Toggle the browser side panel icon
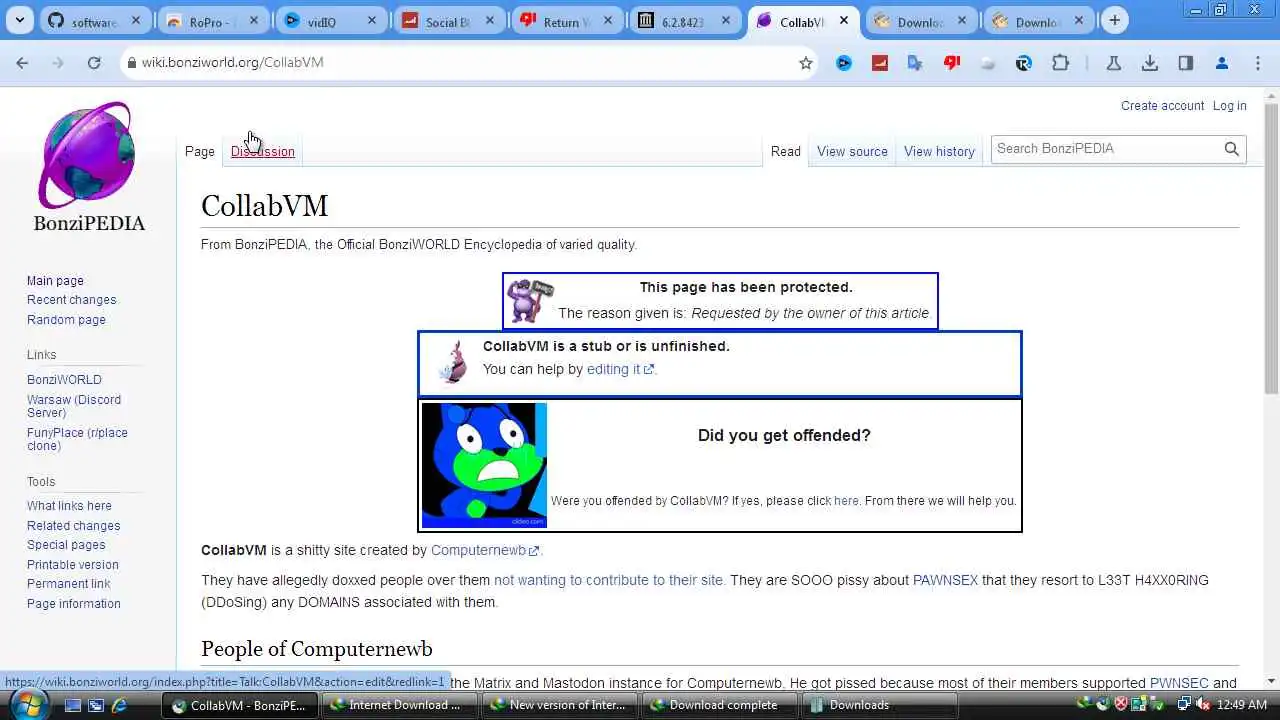The height and width of the screenshot is (720, 1280). point(1186,63)
